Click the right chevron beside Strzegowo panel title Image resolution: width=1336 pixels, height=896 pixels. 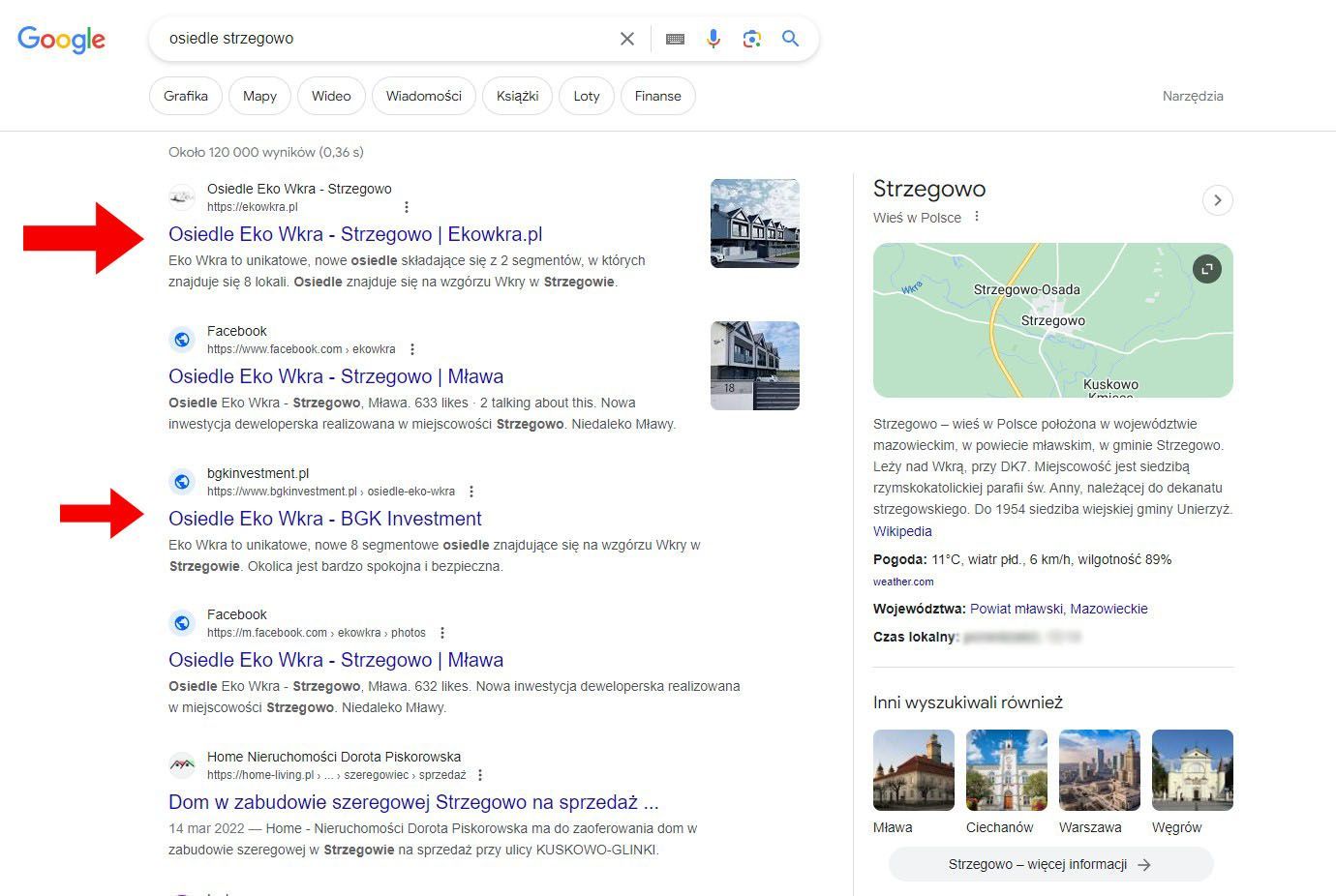1218,199
